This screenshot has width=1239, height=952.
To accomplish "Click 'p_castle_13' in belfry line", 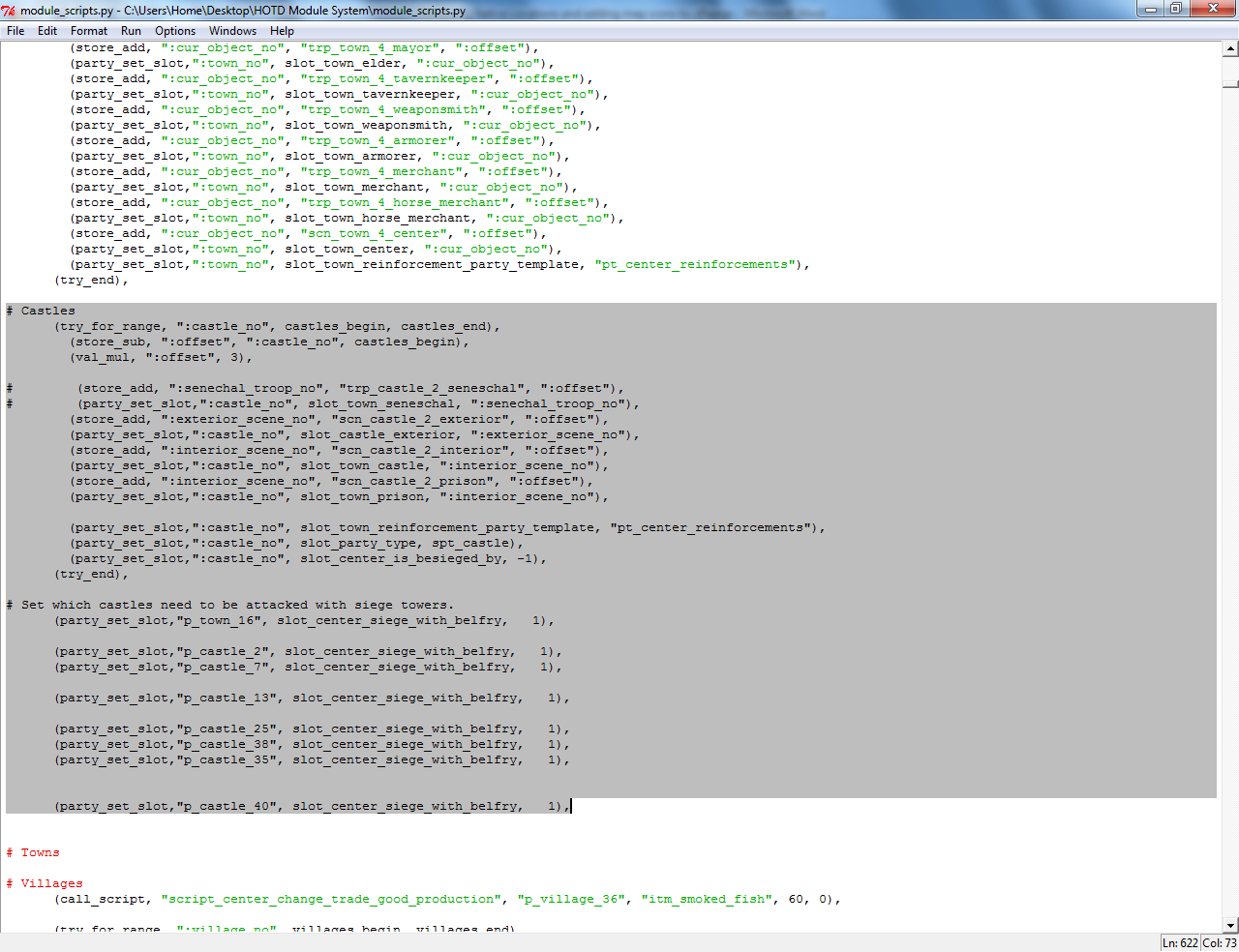I will tap(227, 698).
